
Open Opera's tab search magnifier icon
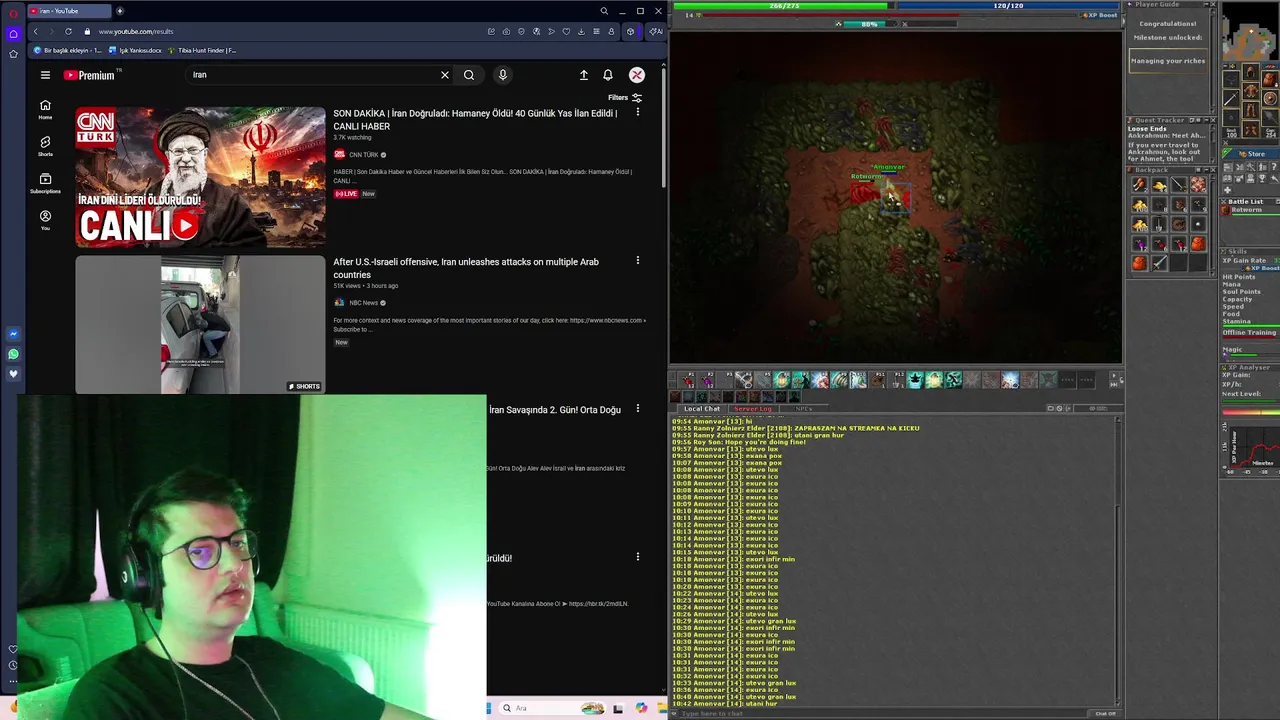coord(604,11)
